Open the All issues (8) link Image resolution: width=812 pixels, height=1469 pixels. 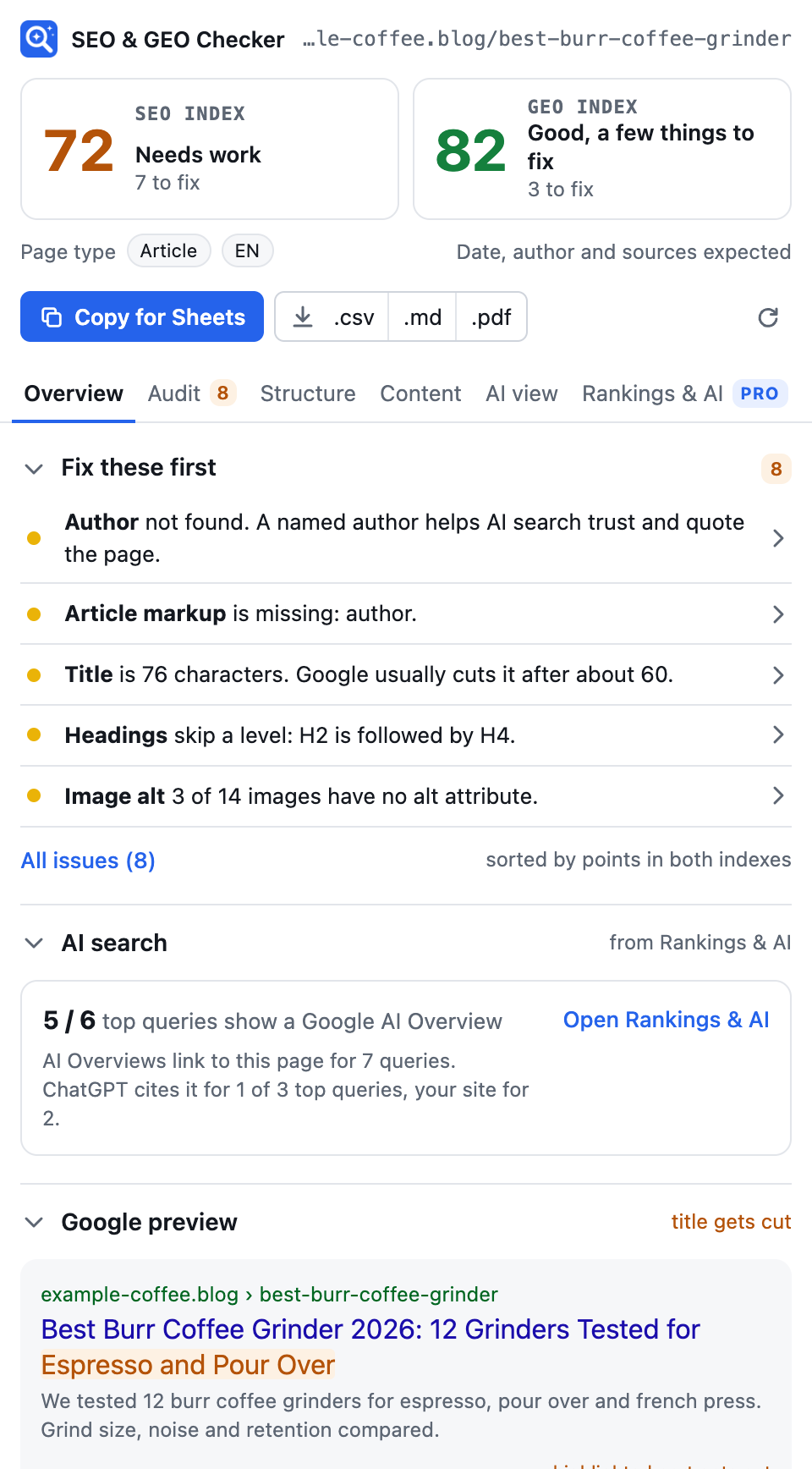coord(88,861)
